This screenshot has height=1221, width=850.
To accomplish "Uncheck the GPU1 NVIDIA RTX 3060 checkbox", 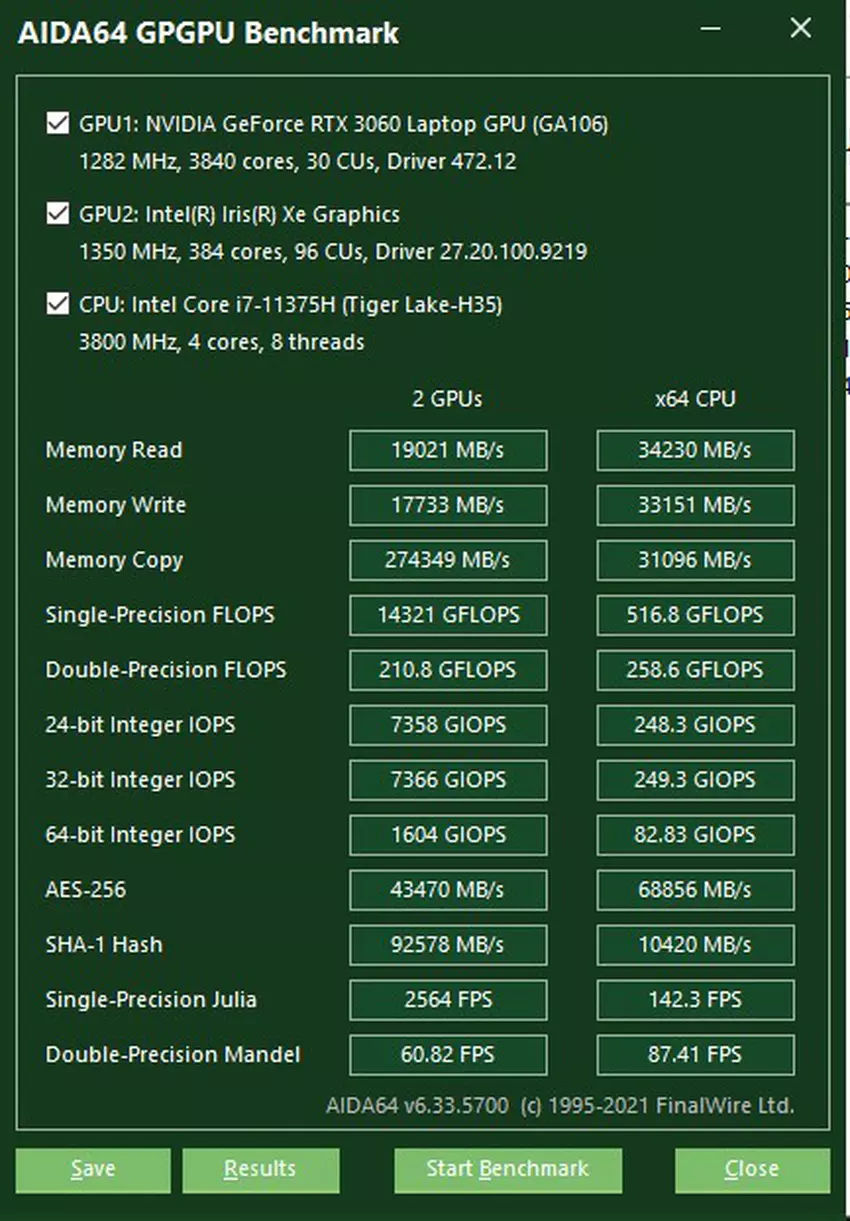I will tap(57, 124).
